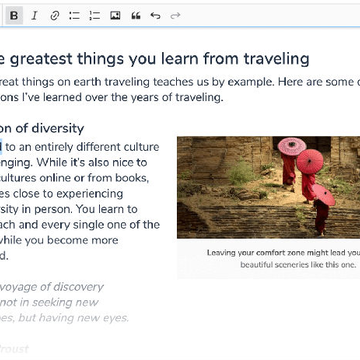Viewport: 360px width, 360px height.
Task: Click the line "every single one of the"
Action: (102, 225)
